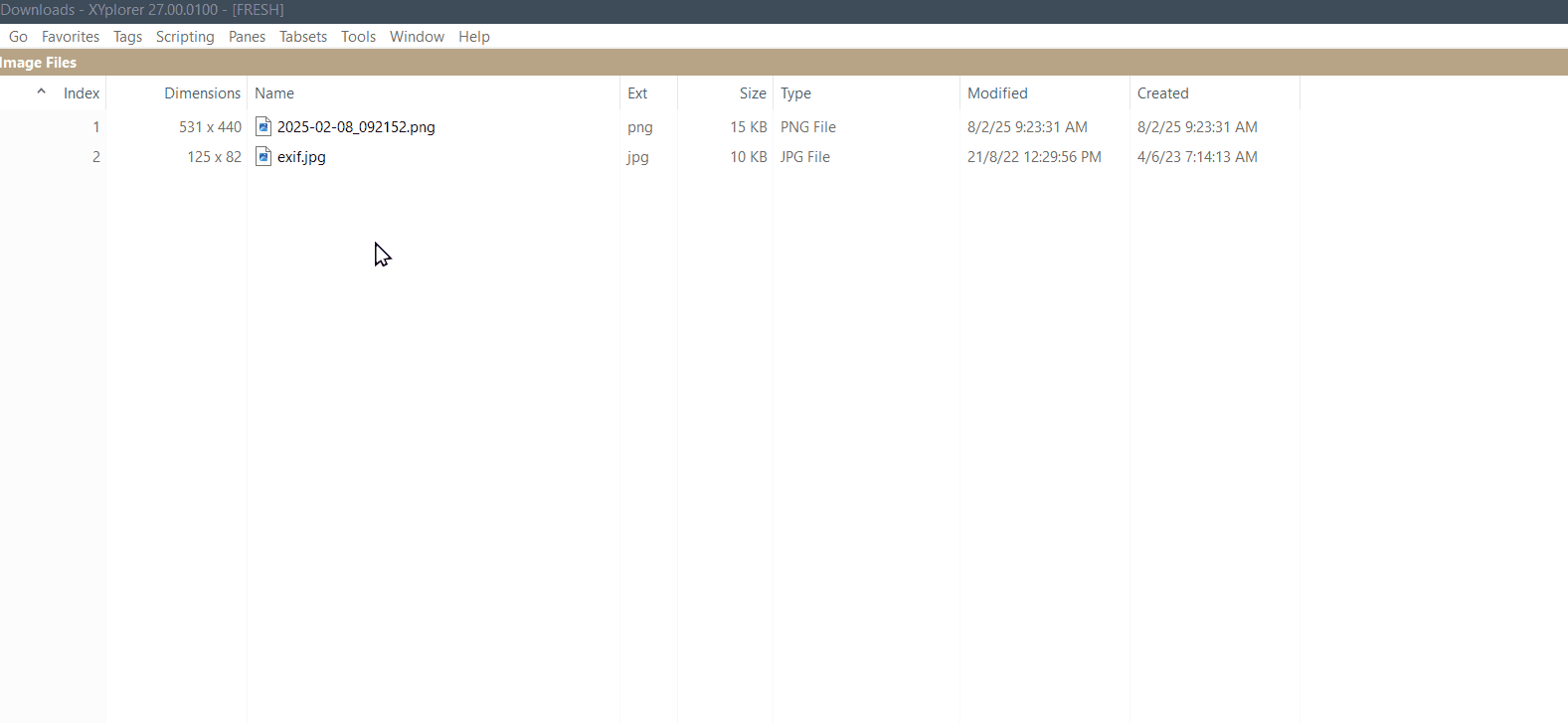Open the Tags menu

click(x=127, y=37)
